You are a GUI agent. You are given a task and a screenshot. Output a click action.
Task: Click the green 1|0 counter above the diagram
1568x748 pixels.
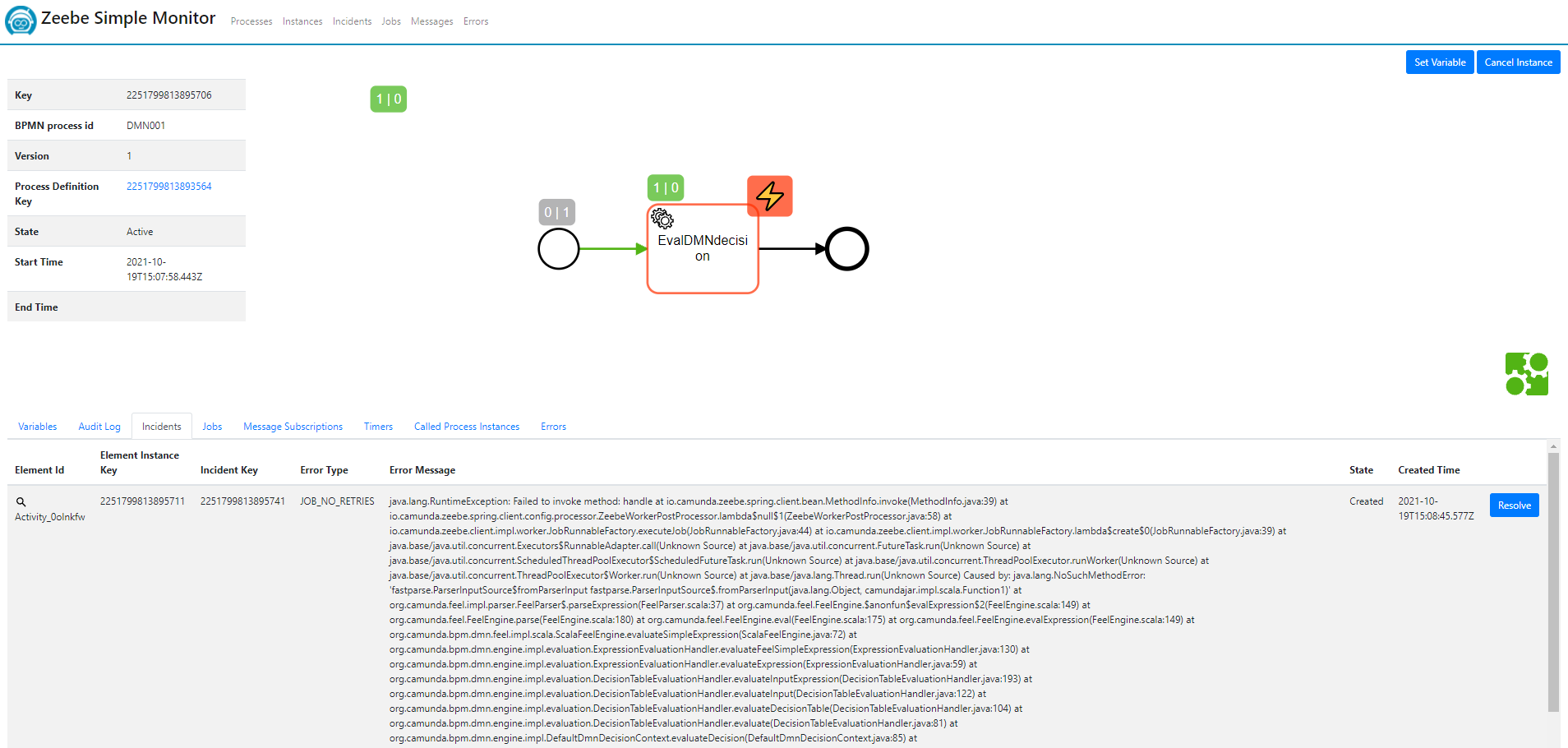pyautogui.click(x=388, y=98)
